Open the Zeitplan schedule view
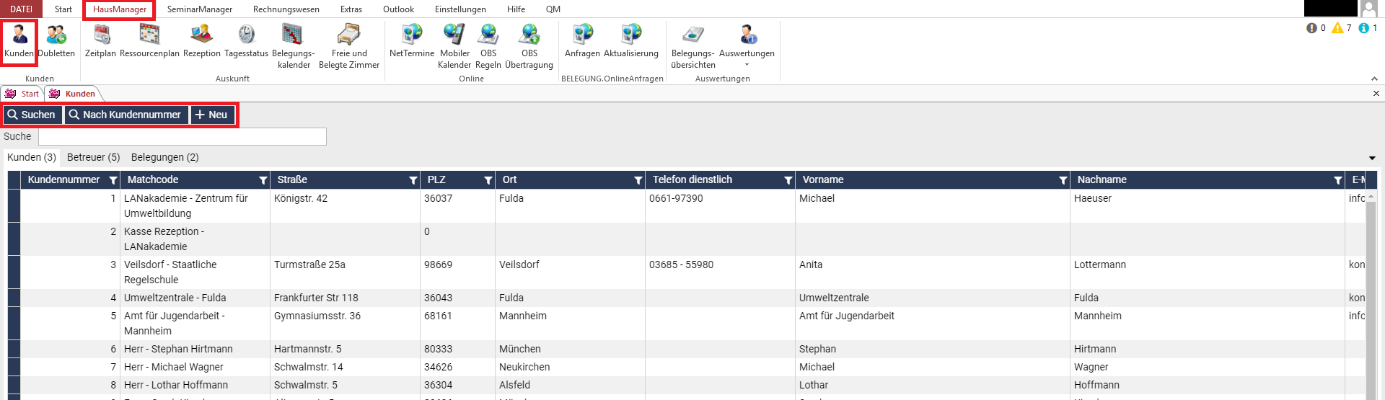 100,40
